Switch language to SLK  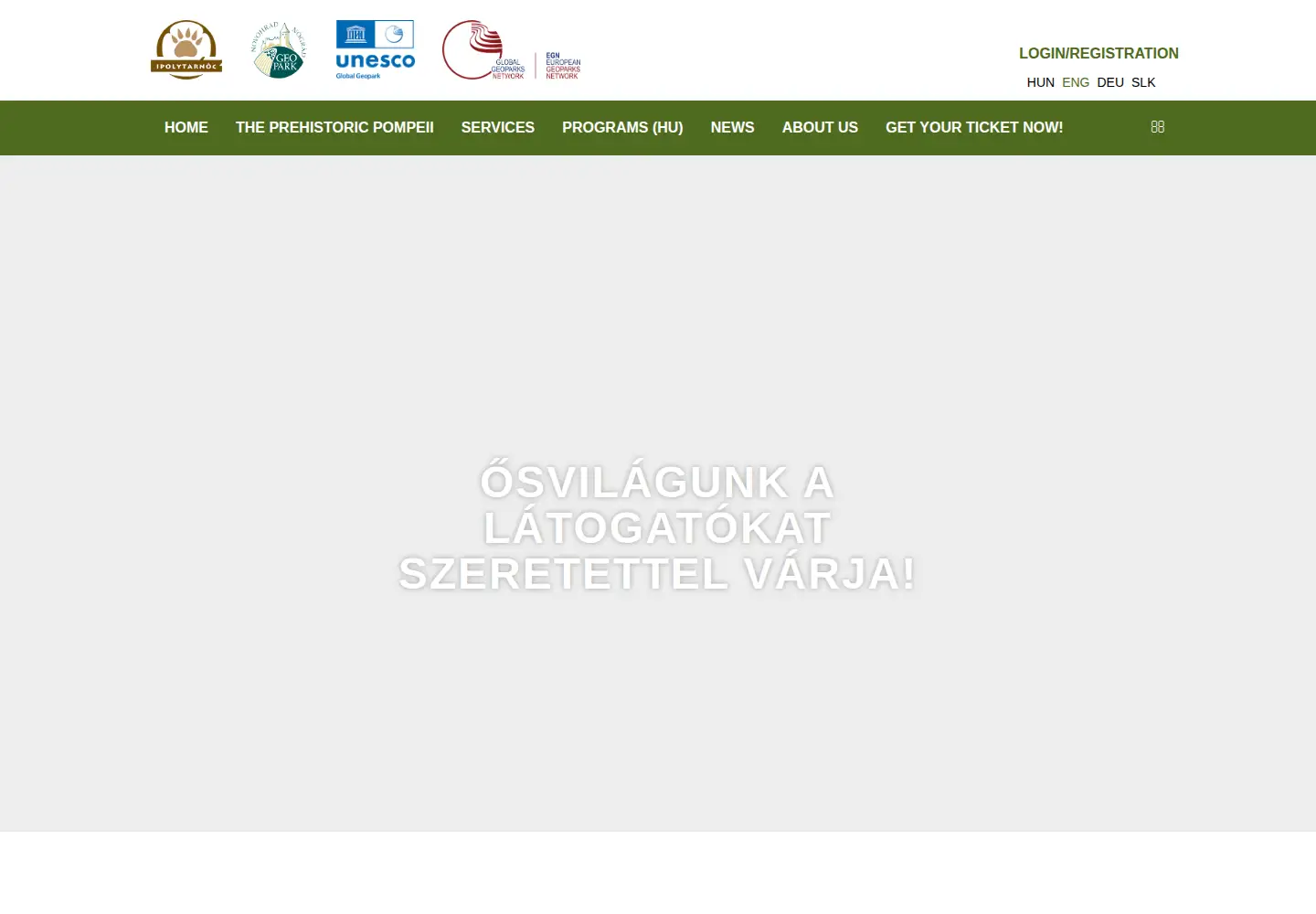coord(1143,82)
